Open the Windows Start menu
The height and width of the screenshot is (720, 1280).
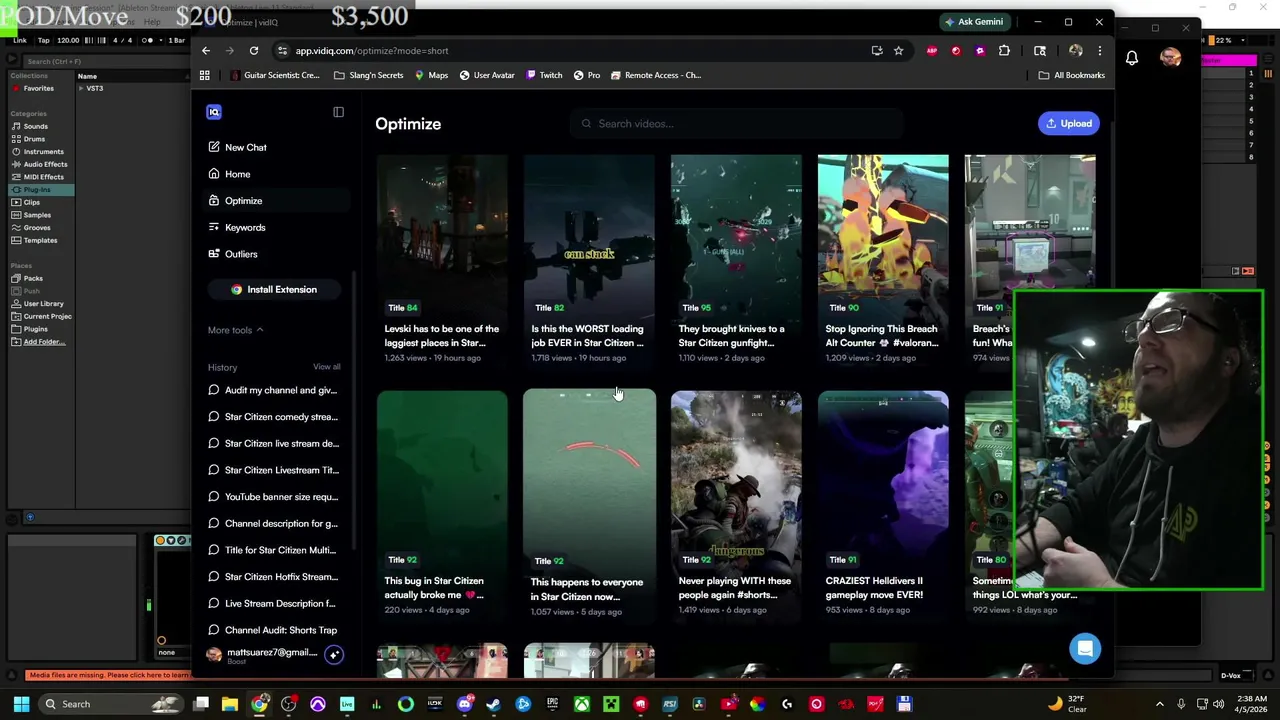[x=21, y=704]
